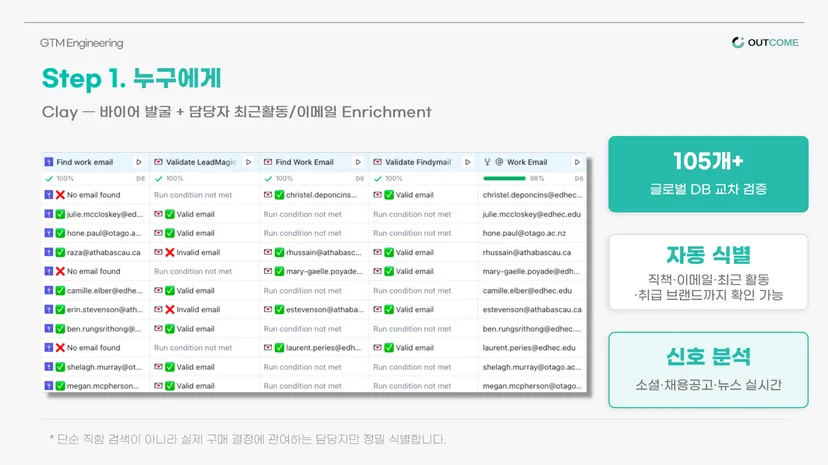
Task: Click green check beside raza@athabascau.ca
Action: point(60,252)
